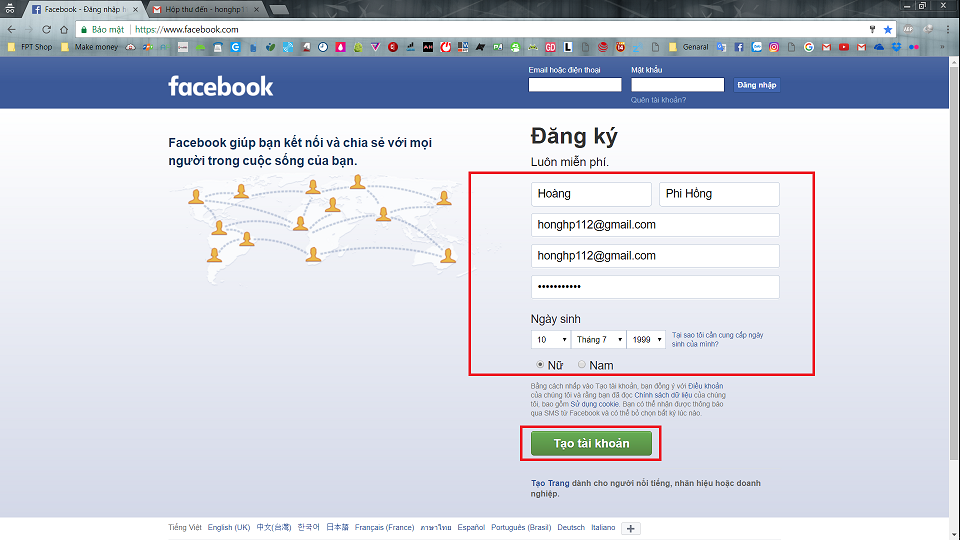Focus the header Mật khẩu password field

coord(678,85)
